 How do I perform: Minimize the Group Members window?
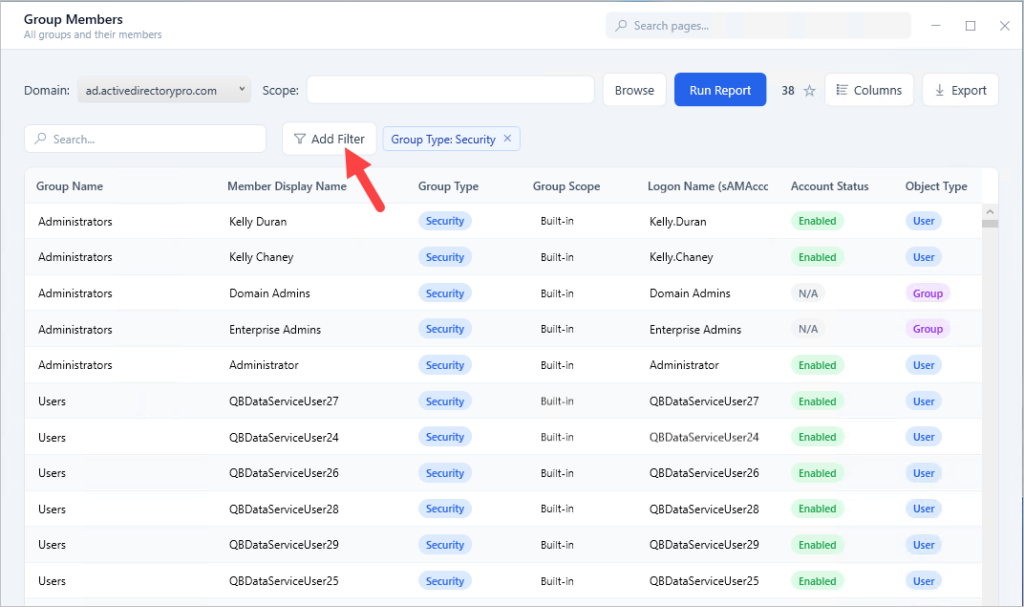coord(936,25)
